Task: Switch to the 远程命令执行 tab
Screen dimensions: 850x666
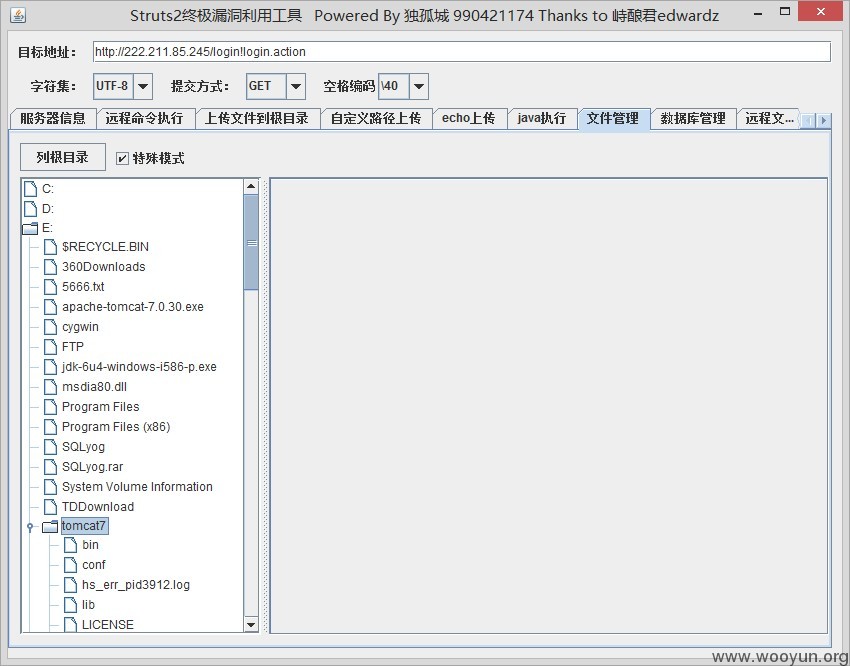Action: pos(145,118)
